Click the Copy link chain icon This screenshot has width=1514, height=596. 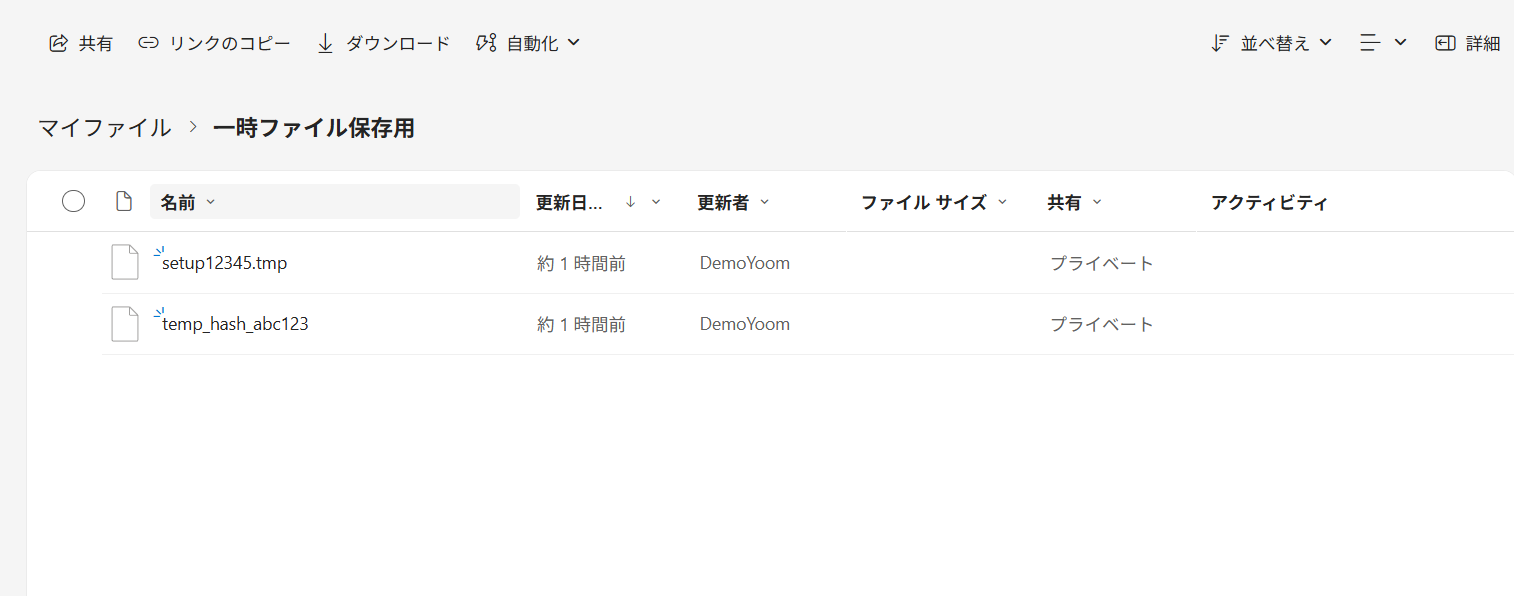(149, 43)
